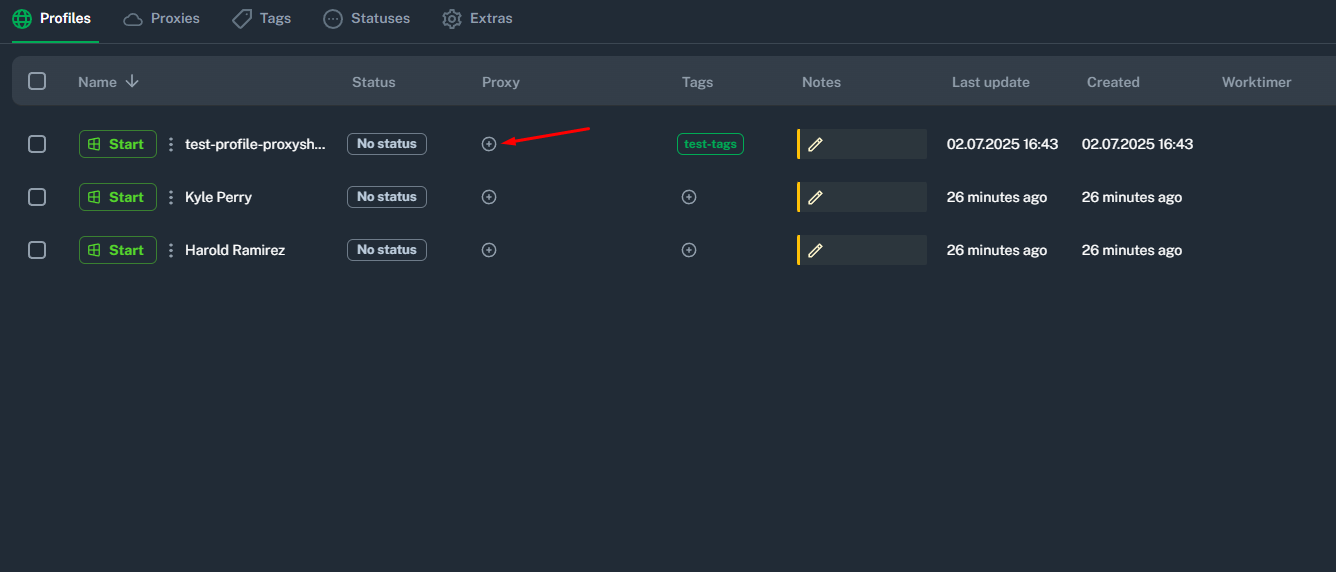
Task: Add a tag to Kyle Perry
Action: tap(689, 197)
